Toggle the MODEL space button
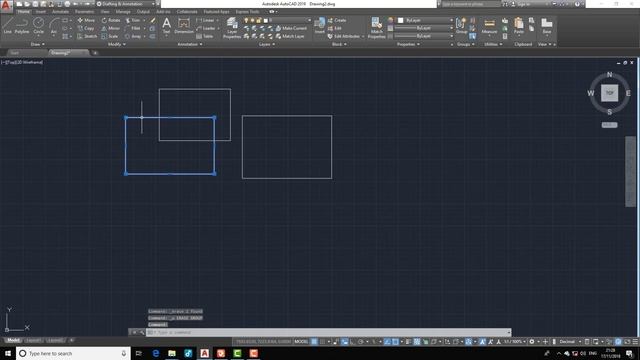Image resolution: width=640 pixels, height=360 pixels. (x=301, y=341)
